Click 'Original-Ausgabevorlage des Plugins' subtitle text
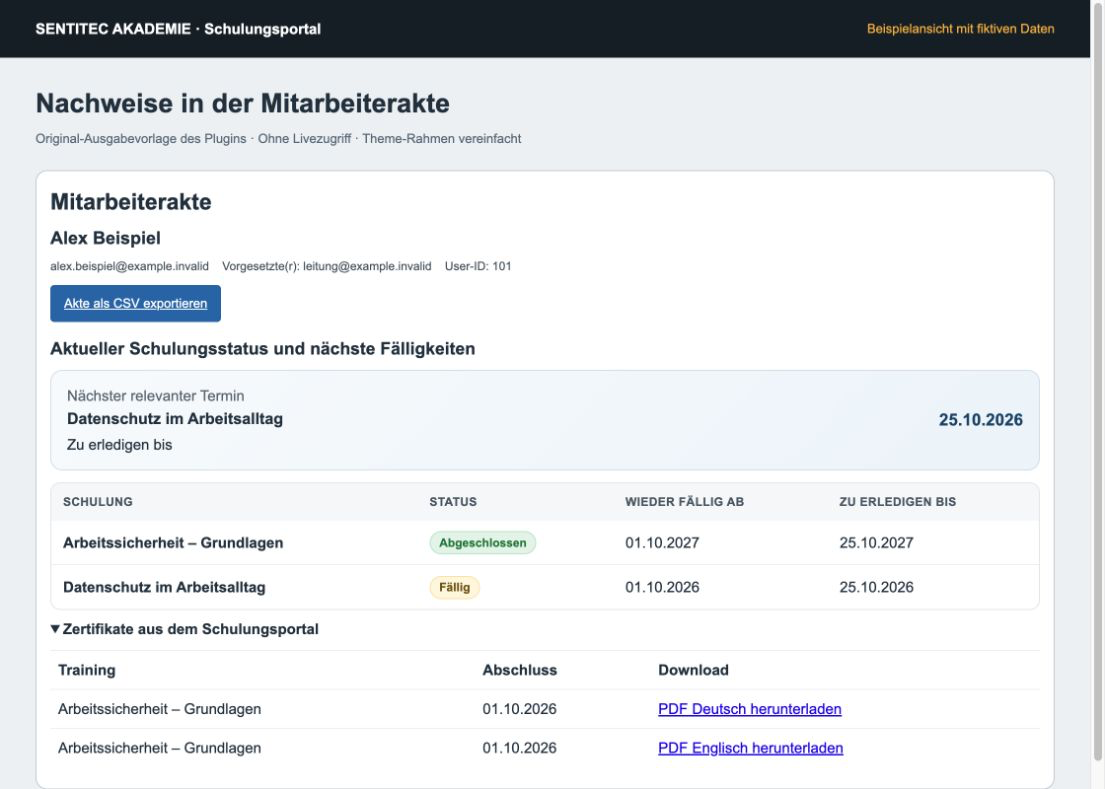Image resolution: width=1105 pixels, height=789 pixels. (x=141, y=139)
